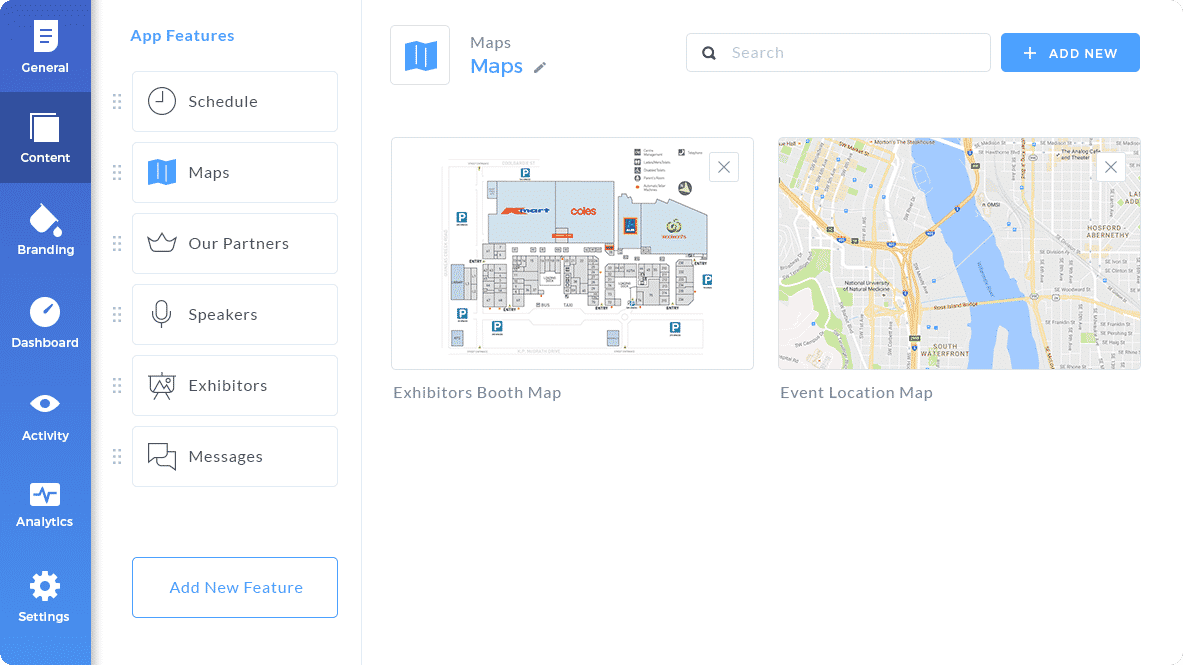Click the App Features heading

(x=182, y=35)
